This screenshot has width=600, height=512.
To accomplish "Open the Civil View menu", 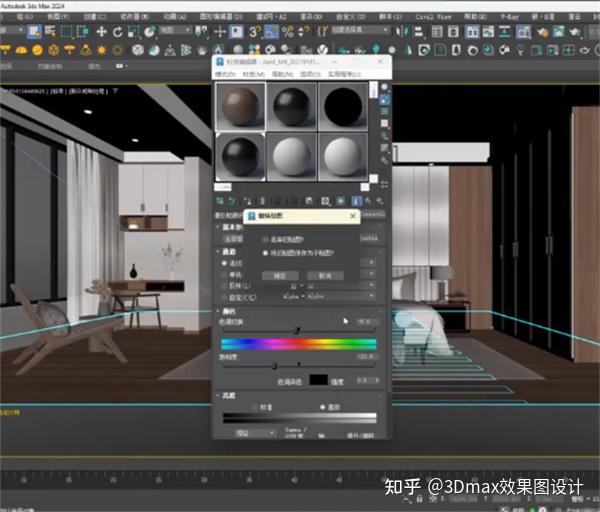I will point(434,17).
